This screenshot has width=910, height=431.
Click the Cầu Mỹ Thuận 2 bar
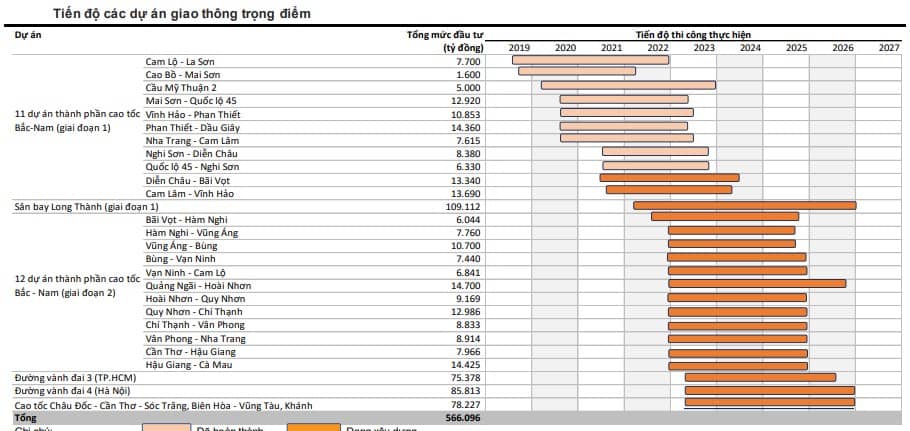click(629, 85)
